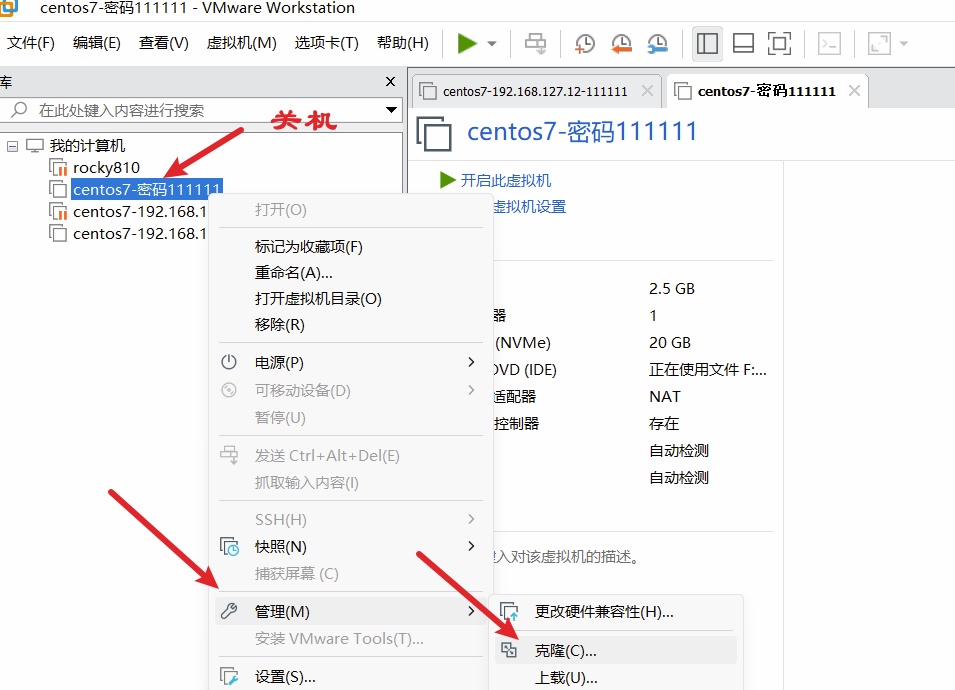Click the stretch guest display icon
The image size is (955, 690).
tap(879, 44)
